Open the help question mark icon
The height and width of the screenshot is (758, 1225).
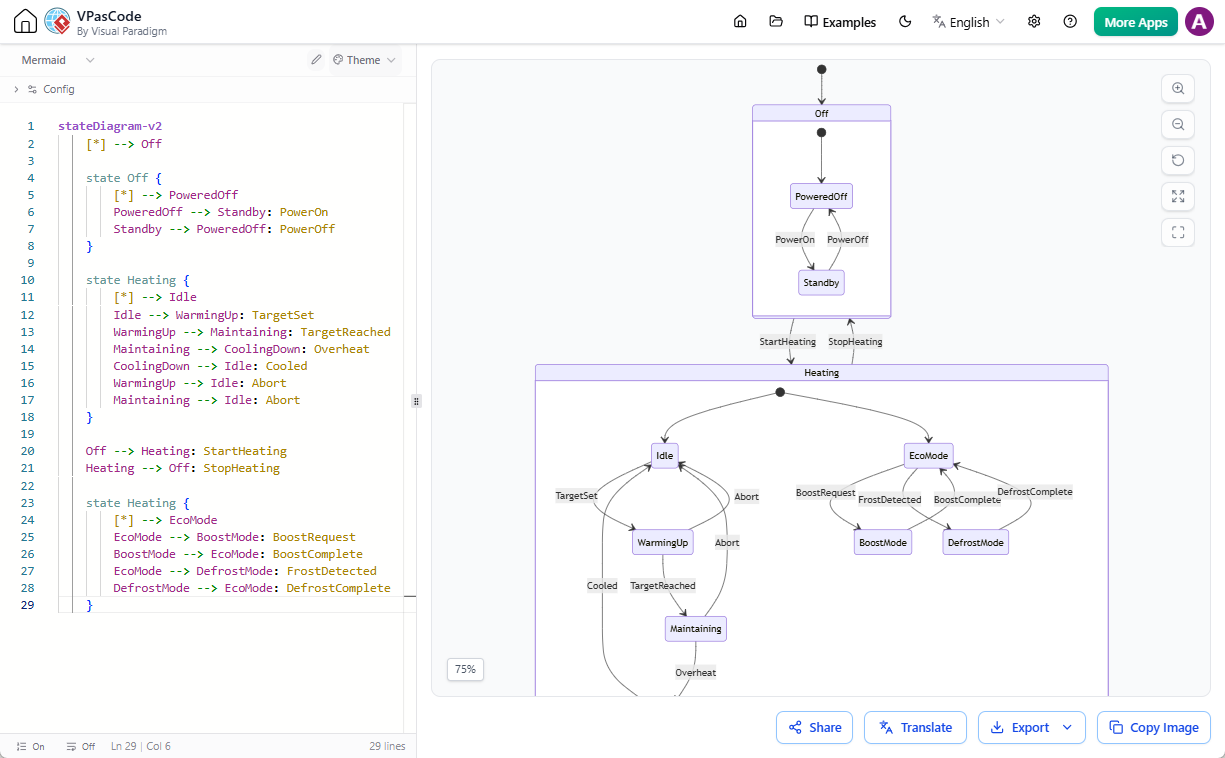(x=1070, y=22)
